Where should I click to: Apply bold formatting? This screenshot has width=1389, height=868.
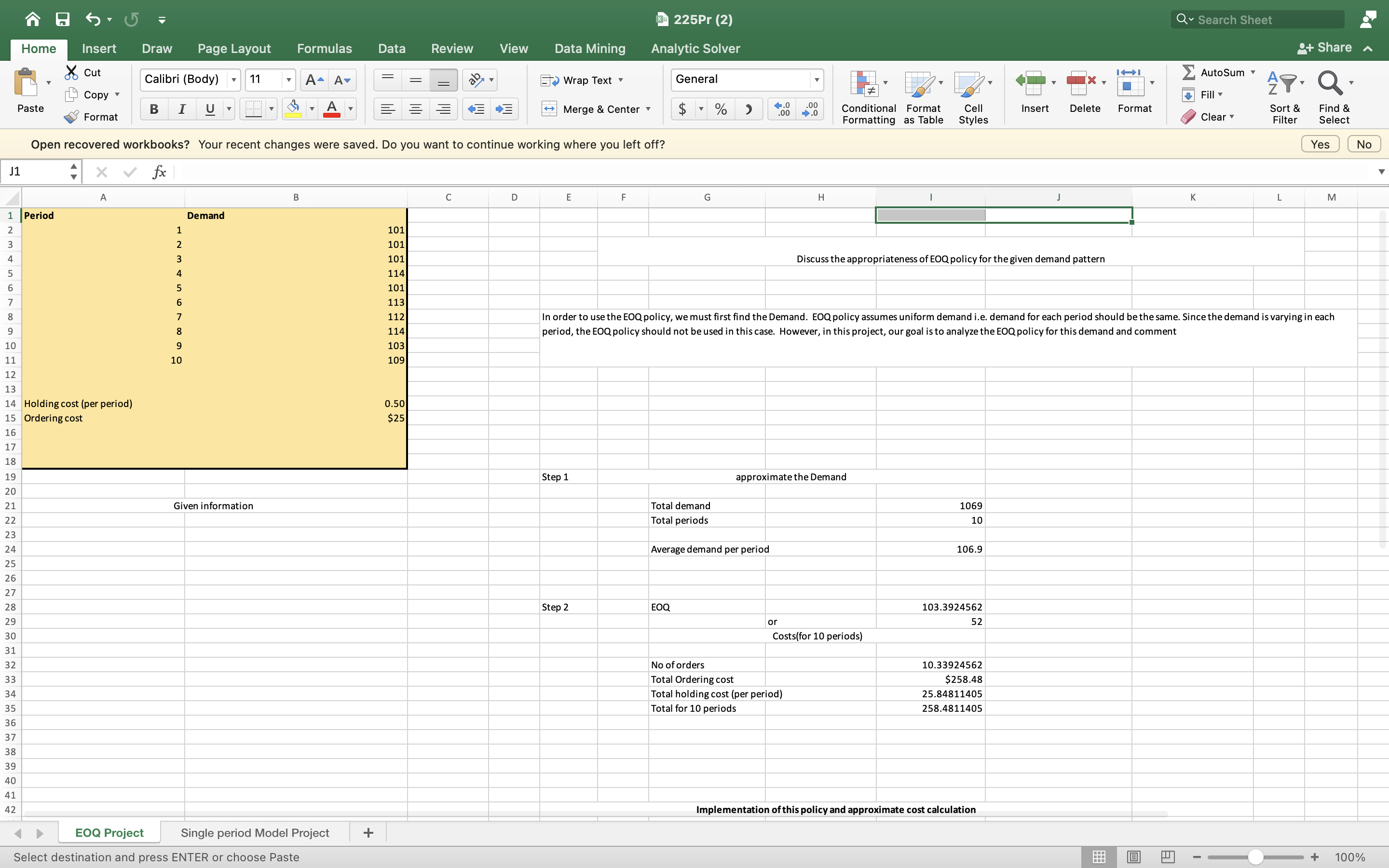click(x=153, y=109)
